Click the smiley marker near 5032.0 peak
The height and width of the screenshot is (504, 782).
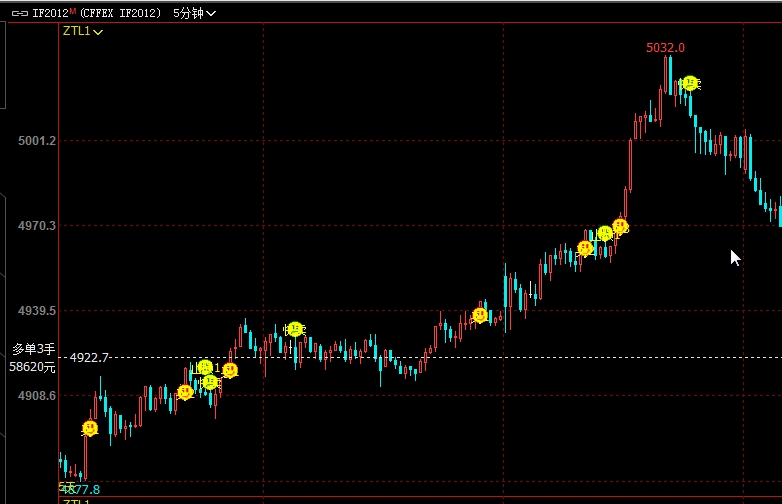click(x=689, y=83)
